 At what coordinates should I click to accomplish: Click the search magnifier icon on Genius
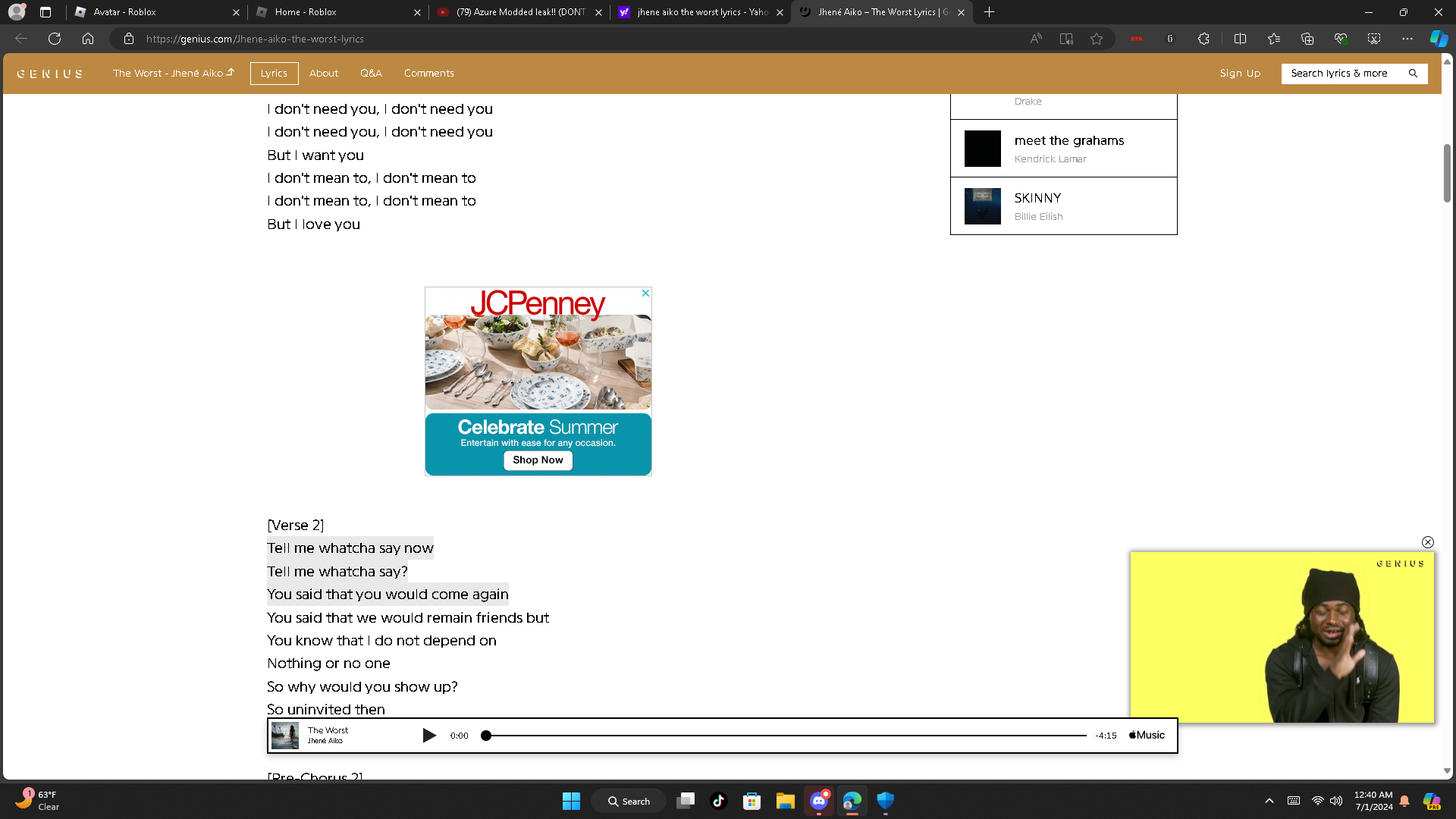tap(1413, 74)
